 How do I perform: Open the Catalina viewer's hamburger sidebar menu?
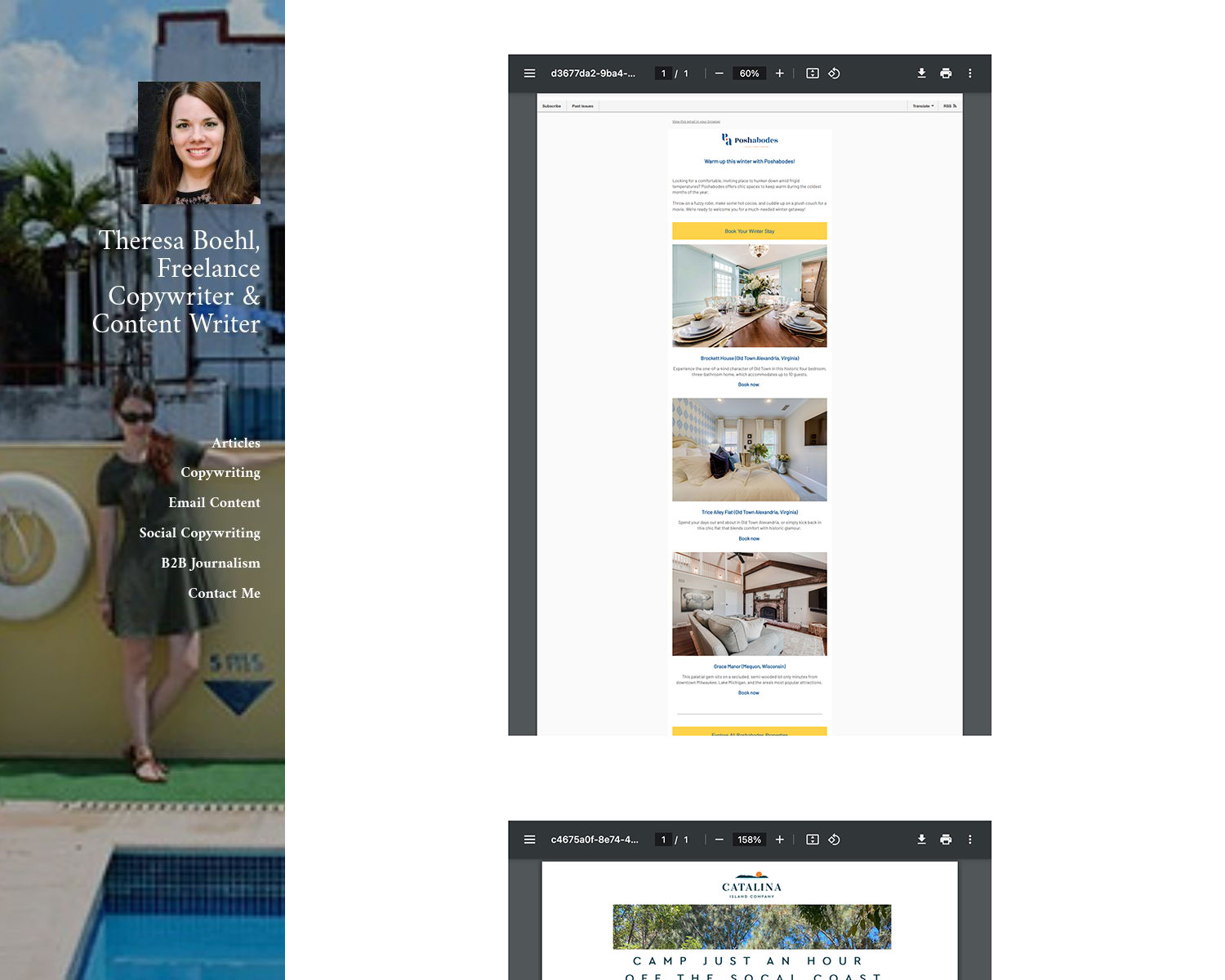click(529, 839)
